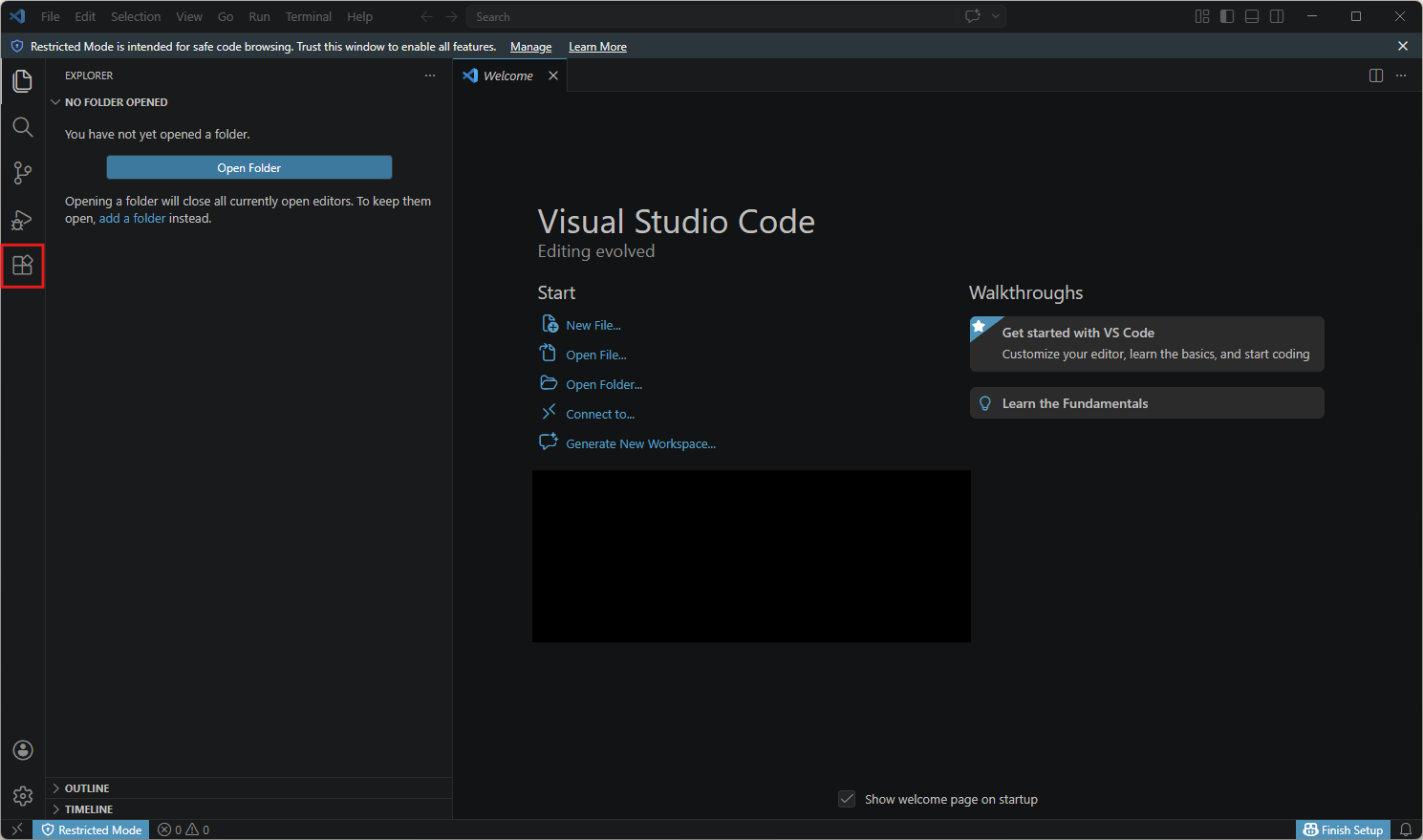Collapse the No Folder Opened section
Viewport: 1423px width, 840px height.
pyautogui.click(x=116, y=102)
